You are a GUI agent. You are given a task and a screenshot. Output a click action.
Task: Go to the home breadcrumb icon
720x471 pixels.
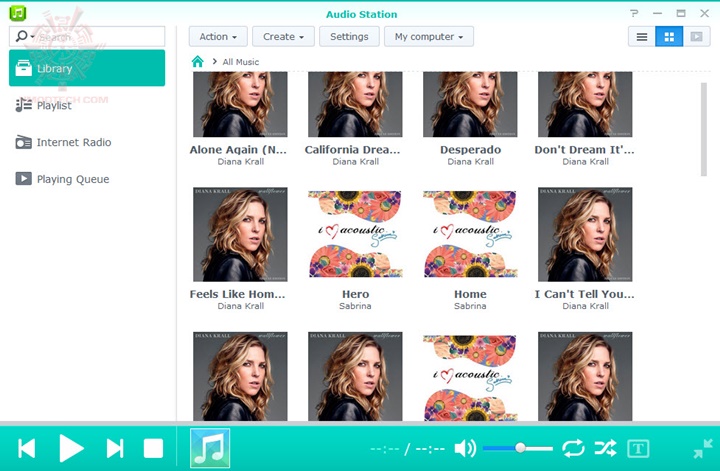(197, 62)
